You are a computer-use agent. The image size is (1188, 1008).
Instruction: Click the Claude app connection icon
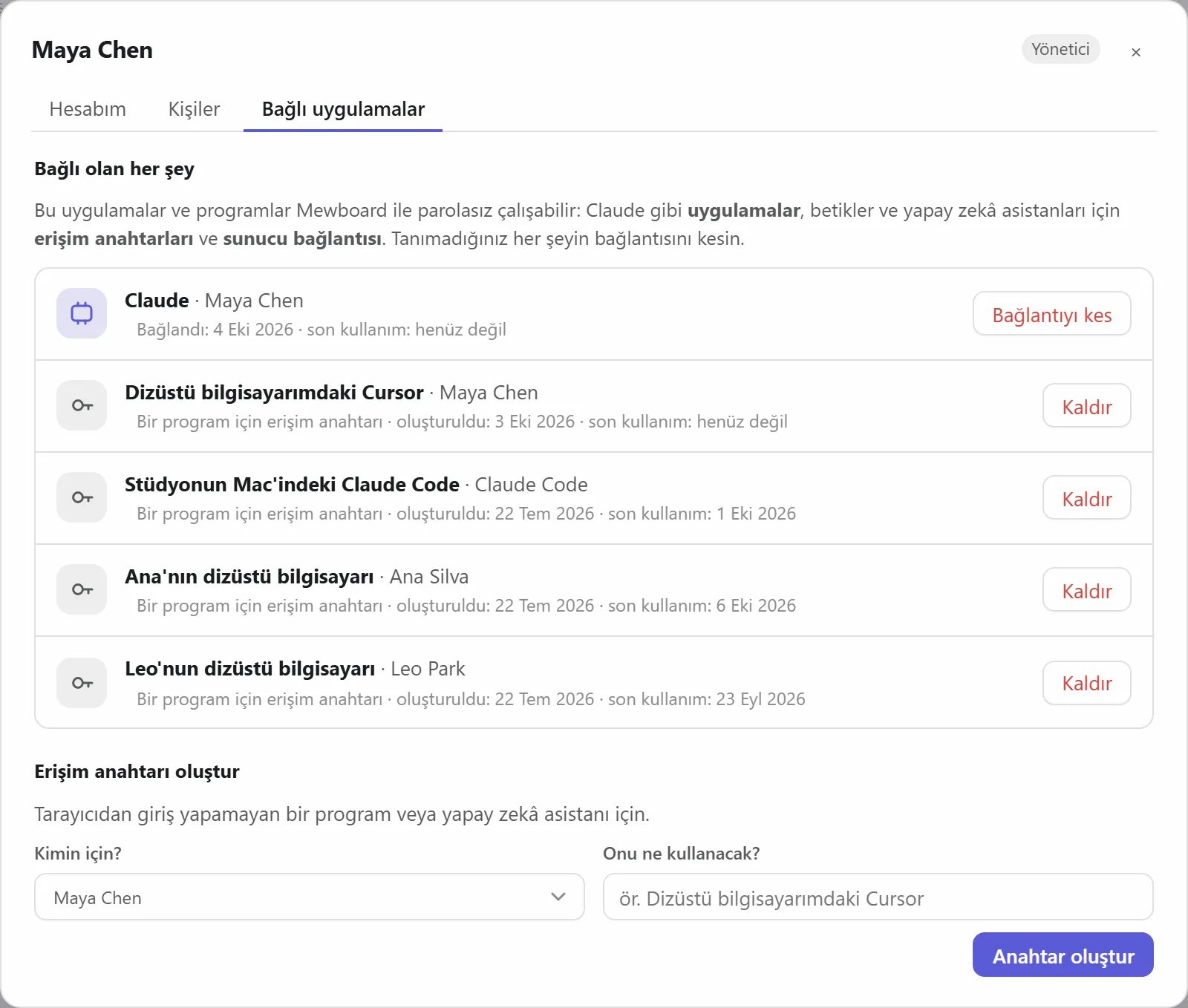tap(82, 313)
